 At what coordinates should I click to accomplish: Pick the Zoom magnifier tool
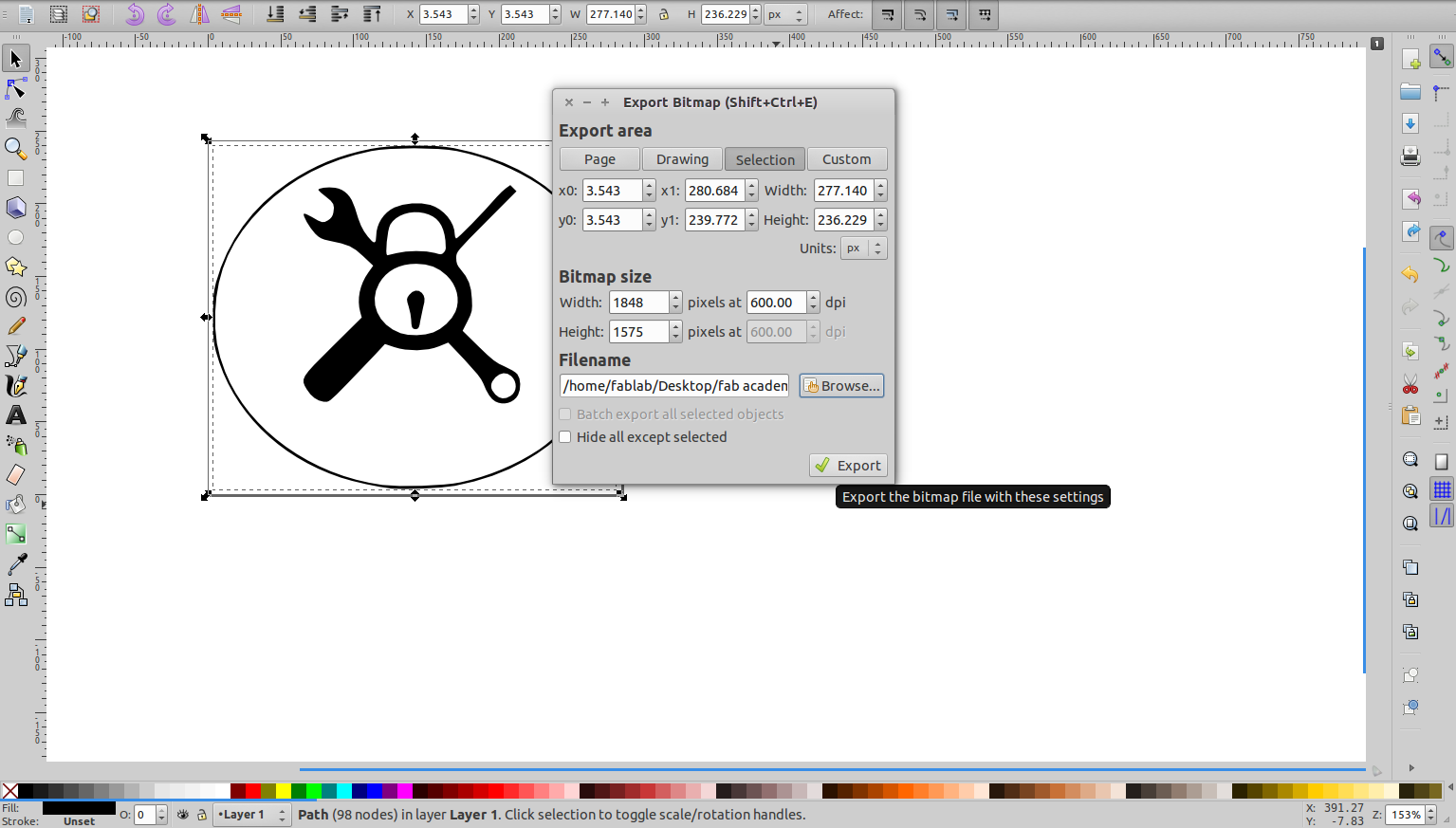tap(15, 148)
